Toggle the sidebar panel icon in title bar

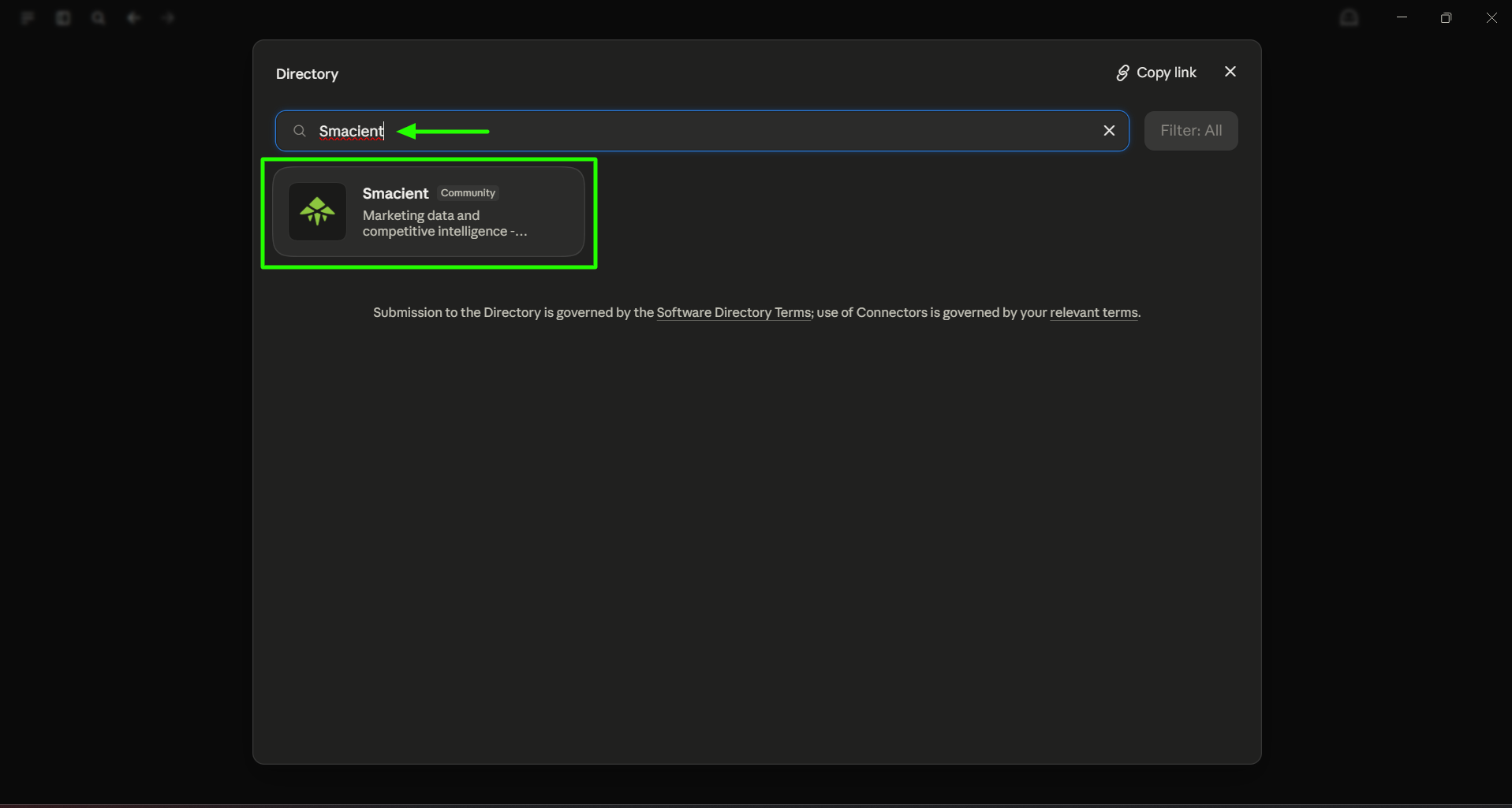[63, 17]
